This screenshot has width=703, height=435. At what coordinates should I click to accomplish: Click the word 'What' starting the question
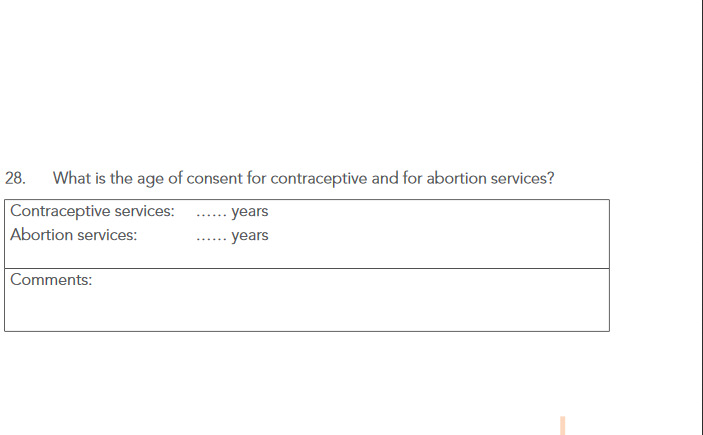coord(72,179)
